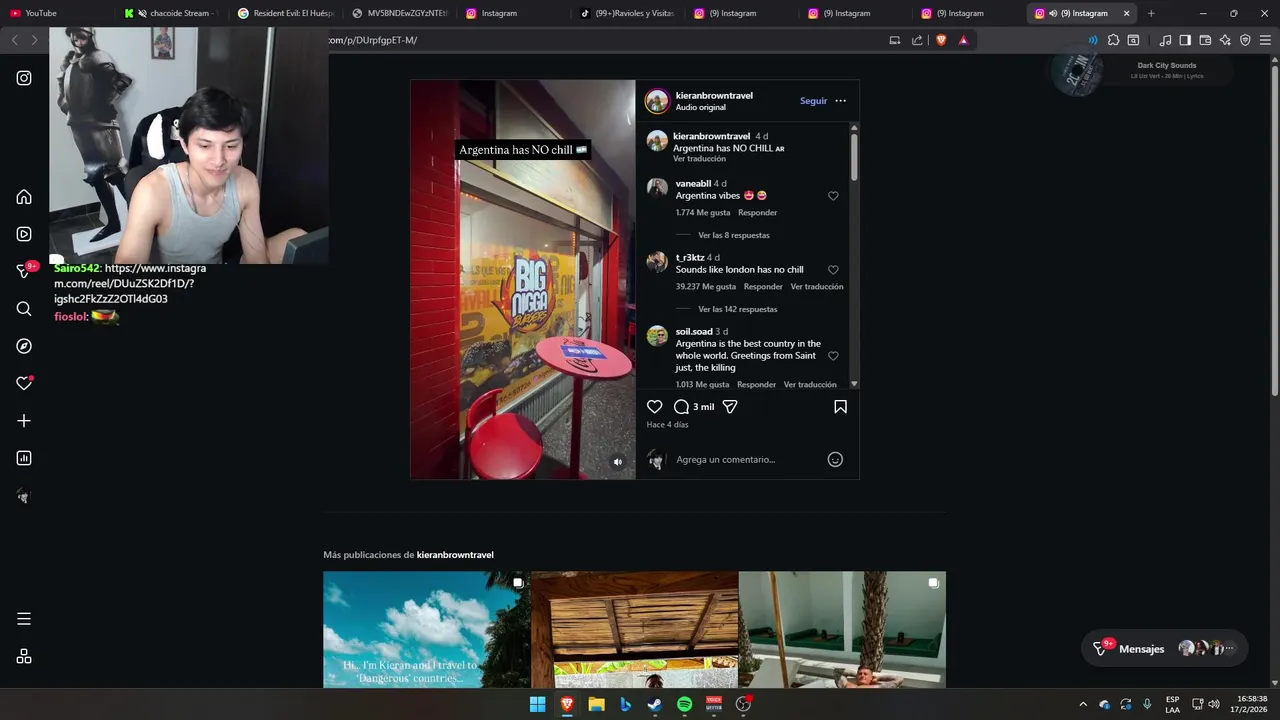This screenshot has height=720, width=1280.
Task: Like soil.soad's comment
Action: tap(833, 356)
